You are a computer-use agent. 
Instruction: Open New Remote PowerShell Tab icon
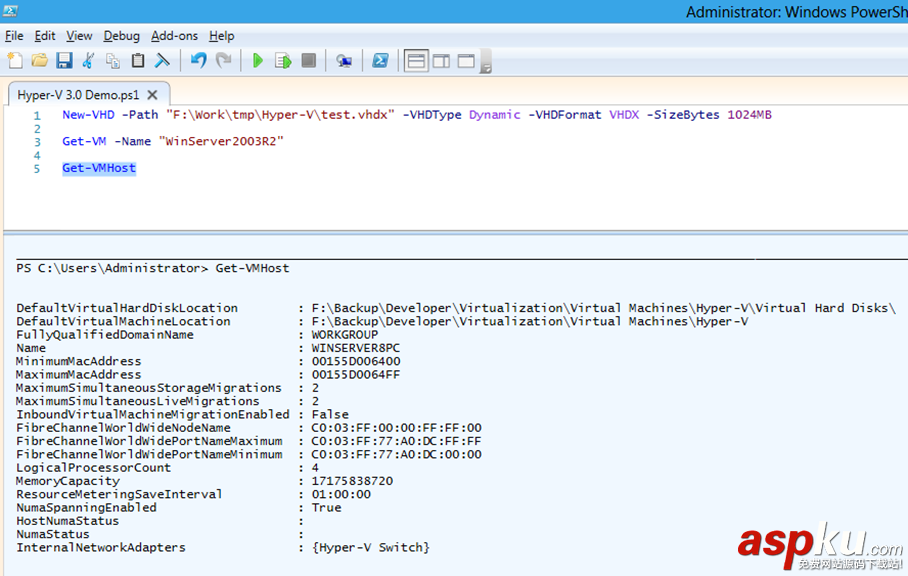pyautogui.click(x=344, y=61)
